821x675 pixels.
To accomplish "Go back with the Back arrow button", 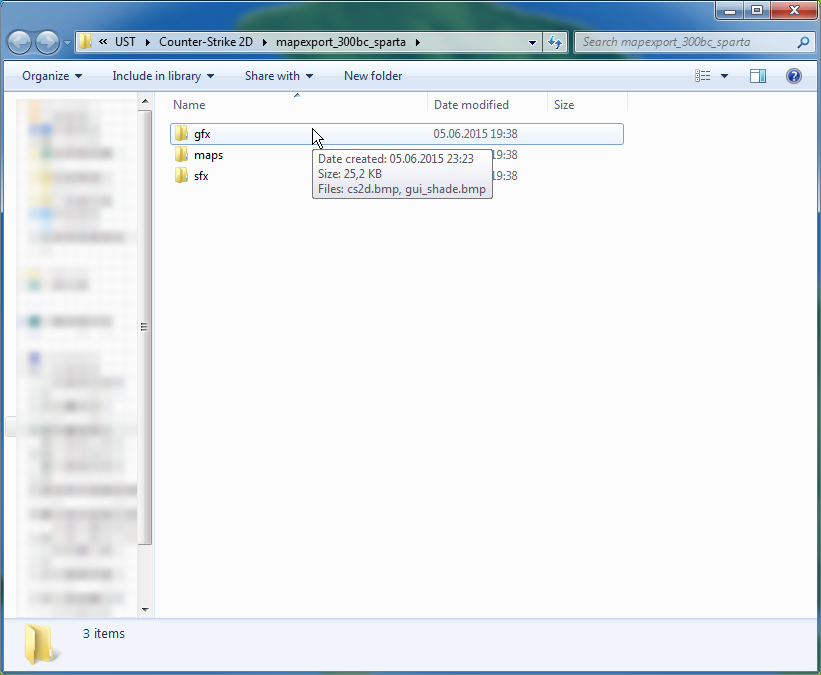I will [20, 42].
